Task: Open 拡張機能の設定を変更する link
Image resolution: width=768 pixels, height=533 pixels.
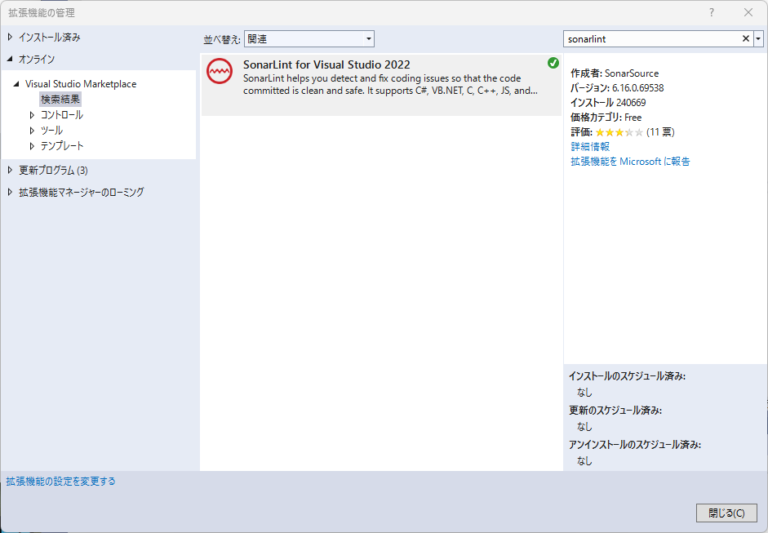Action: 61,481
